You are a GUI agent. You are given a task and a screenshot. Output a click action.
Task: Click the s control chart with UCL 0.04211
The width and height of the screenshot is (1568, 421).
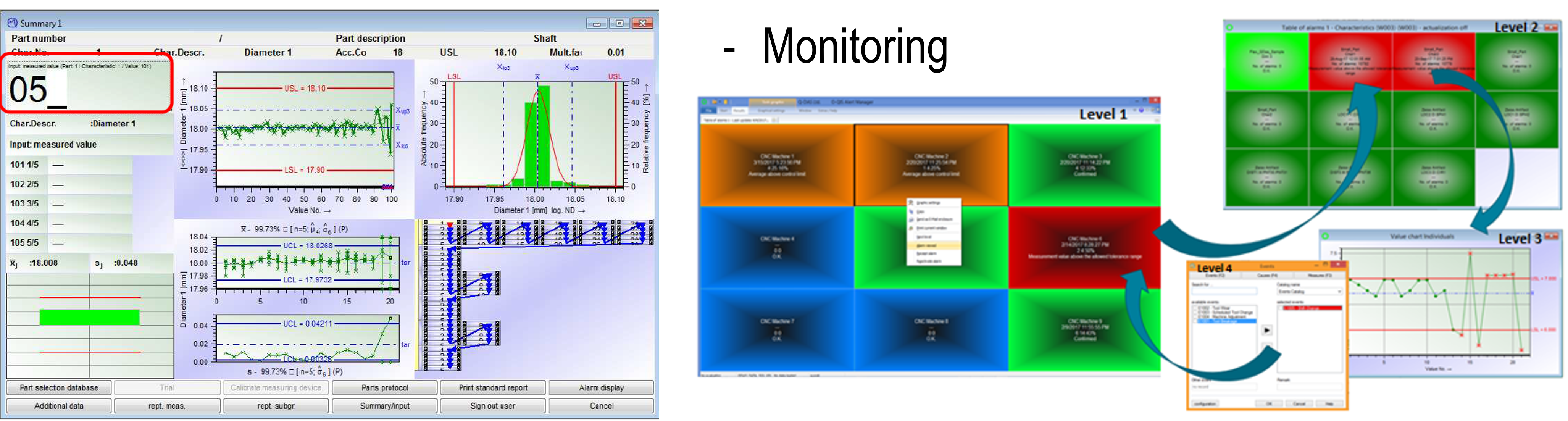[x=308, y=339]
